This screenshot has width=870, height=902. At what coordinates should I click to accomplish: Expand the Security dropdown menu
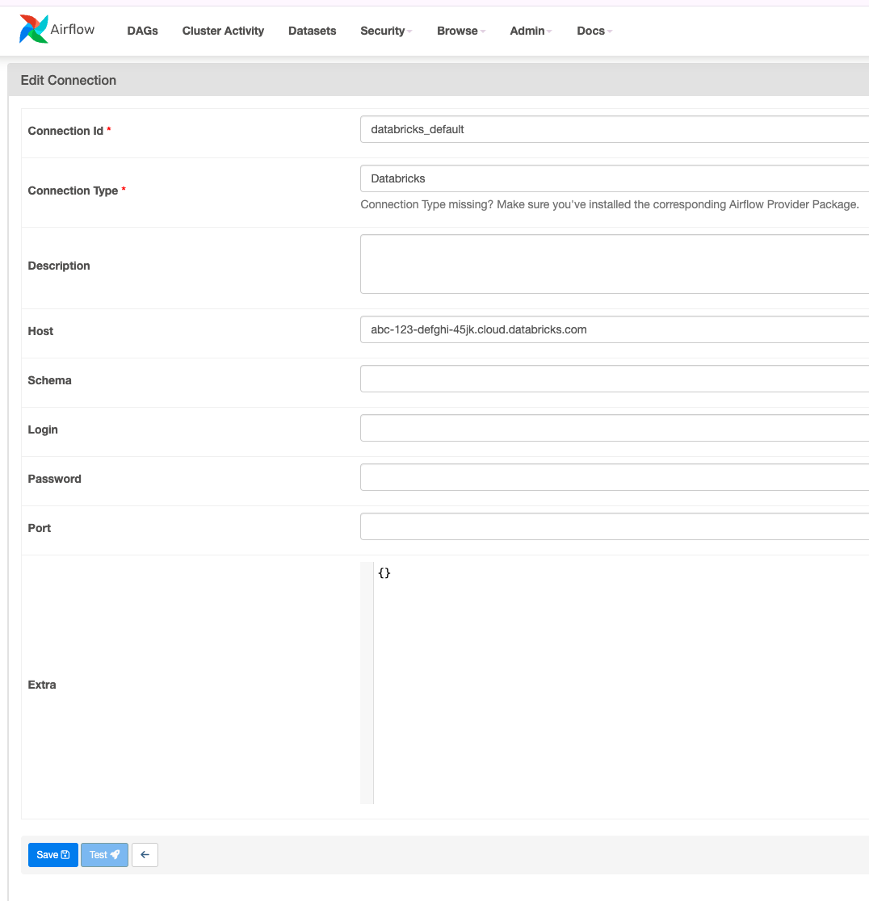point(386,31)
